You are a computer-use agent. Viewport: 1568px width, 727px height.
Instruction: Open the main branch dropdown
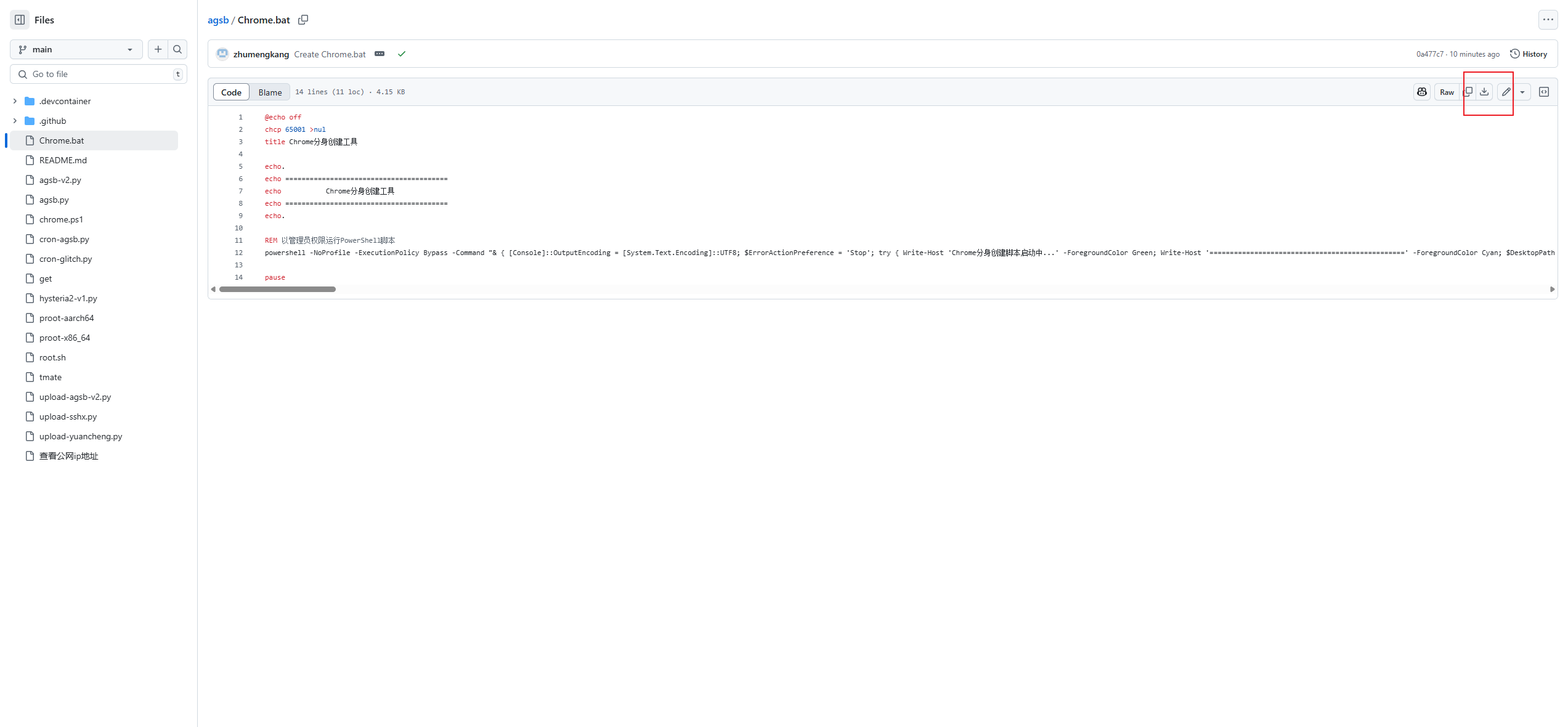tap(76, 49)
